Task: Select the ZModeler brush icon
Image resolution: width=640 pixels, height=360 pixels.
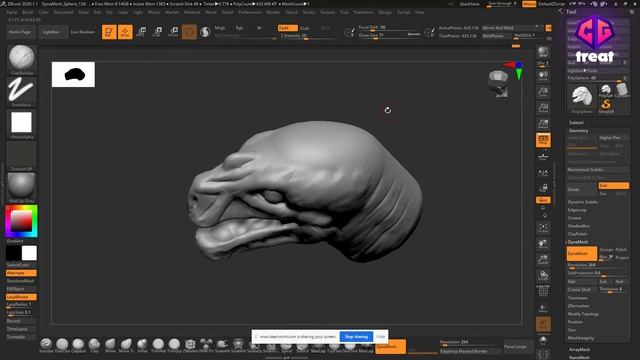Action: [x=190, y=345]
